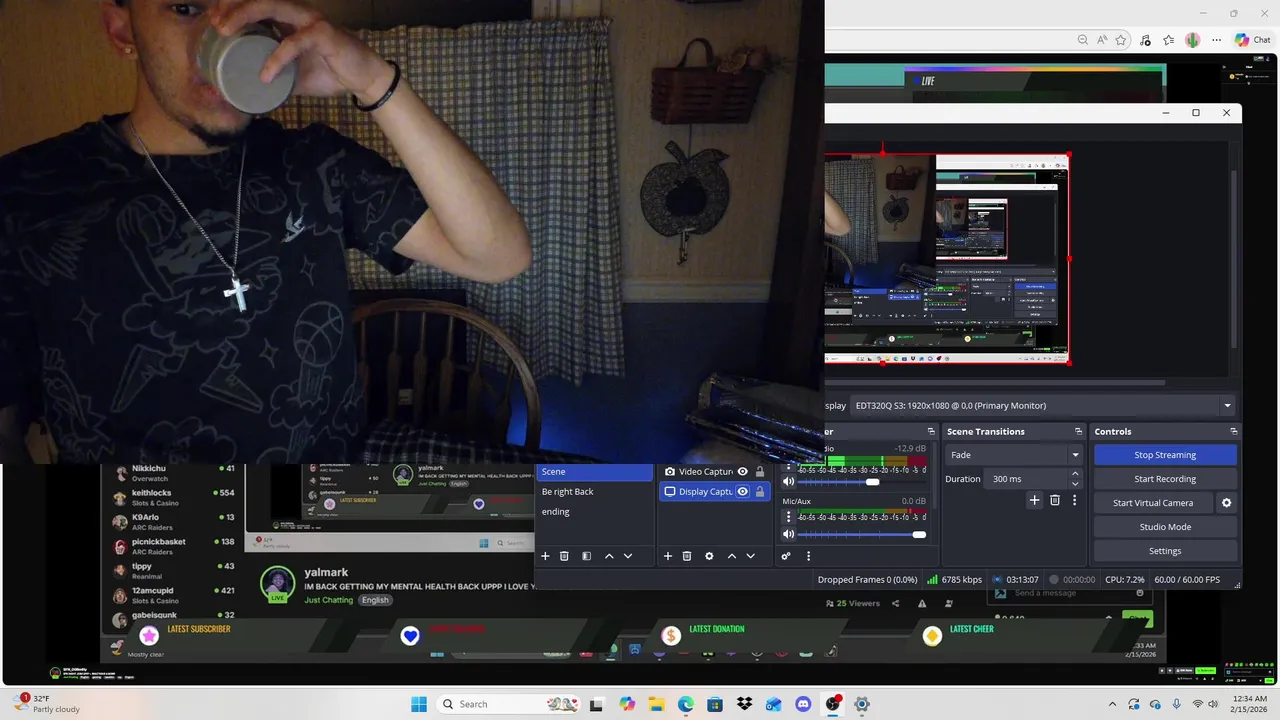Open scene filters icon in Scenes toolbar
The width and height of the screenshot is (1280, 720).
pos(587,556)
